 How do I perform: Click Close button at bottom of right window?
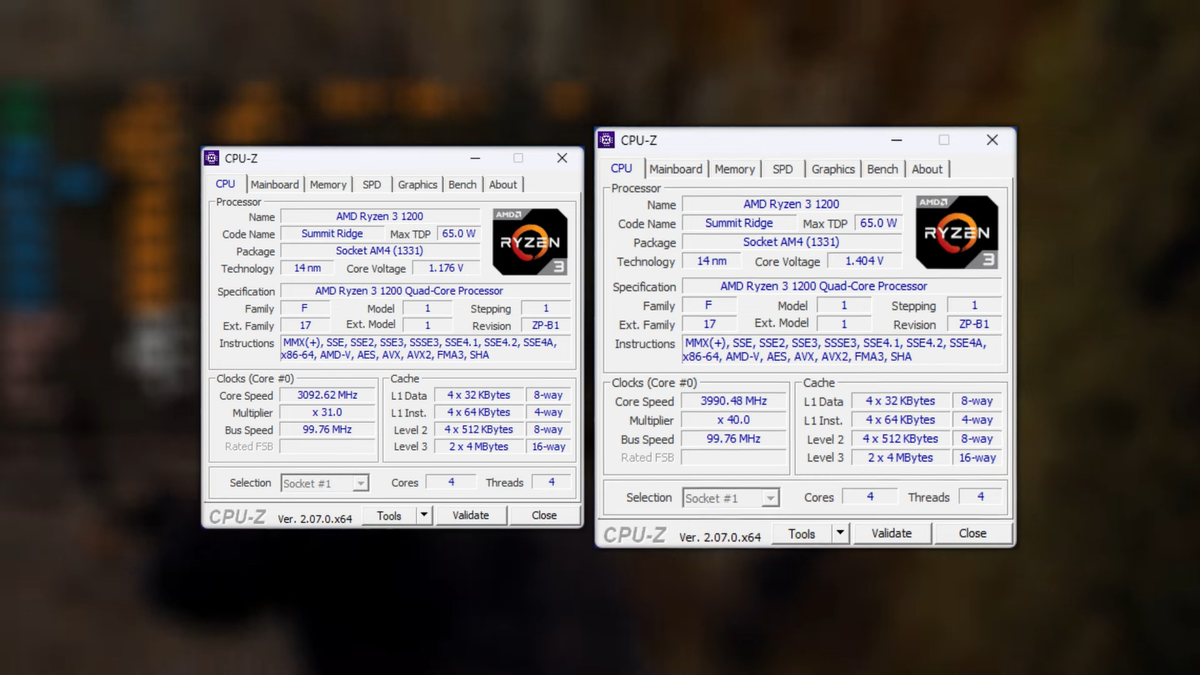(x=973, y=534)
